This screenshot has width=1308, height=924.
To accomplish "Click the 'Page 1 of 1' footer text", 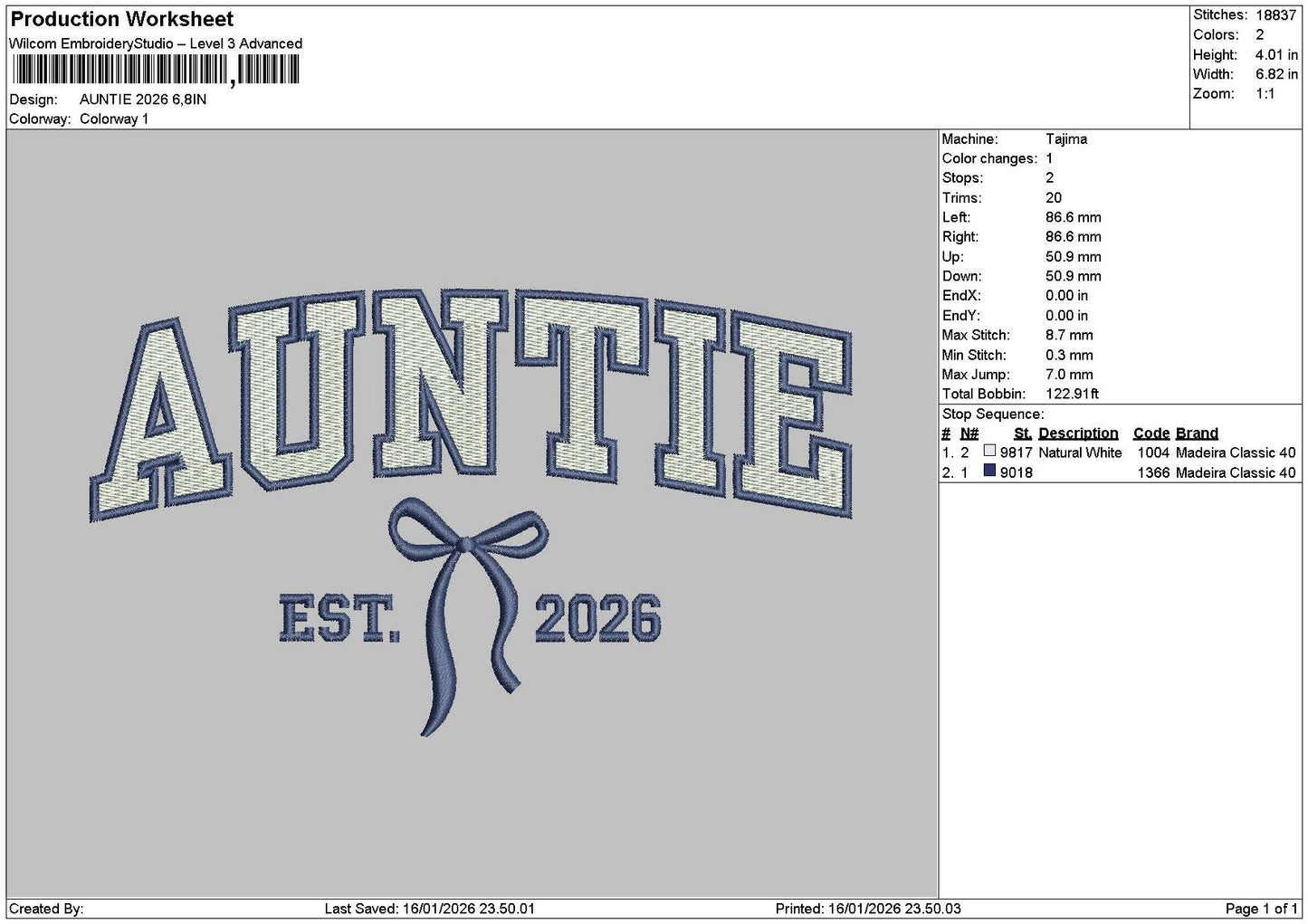I will pos(1261,910).
